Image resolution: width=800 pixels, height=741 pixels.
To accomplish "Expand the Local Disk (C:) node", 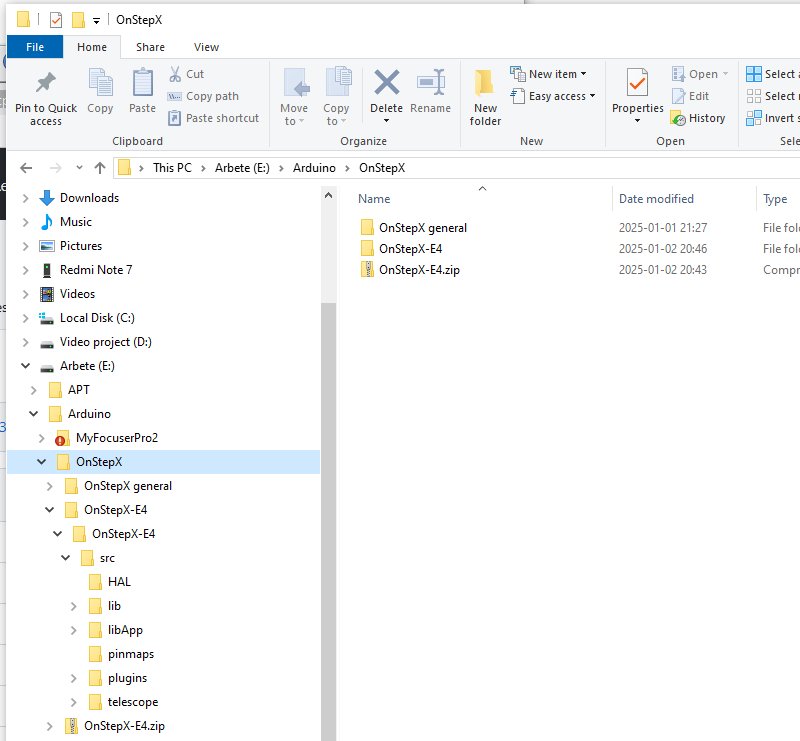I will [x=26, y=318].
